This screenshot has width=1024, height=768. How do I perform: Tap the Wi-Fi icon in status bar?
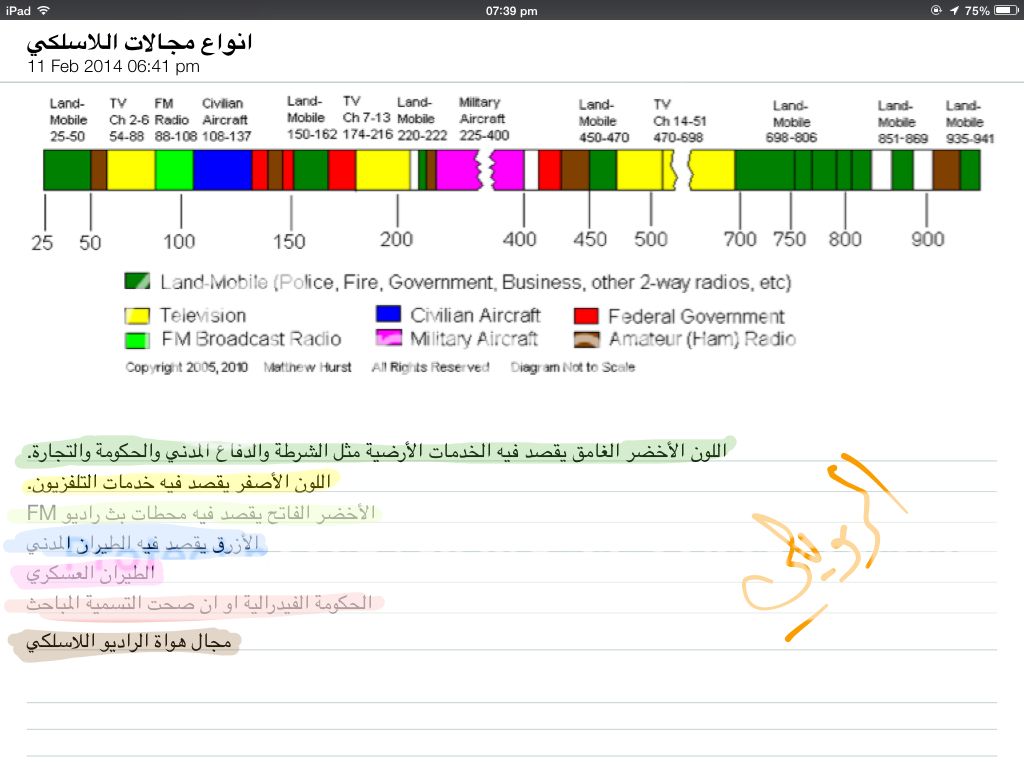[44, 10]
